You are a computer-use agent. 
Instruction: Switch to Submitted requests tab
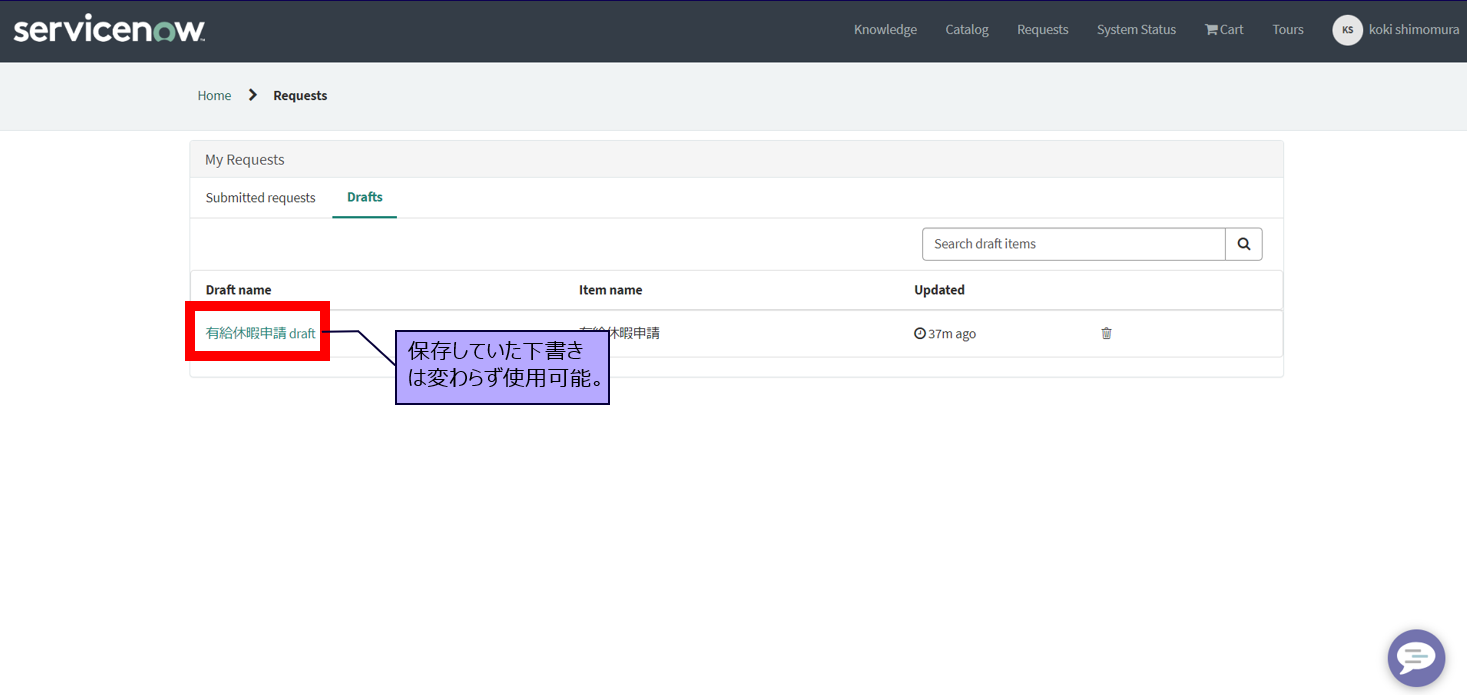coord(260,198)
